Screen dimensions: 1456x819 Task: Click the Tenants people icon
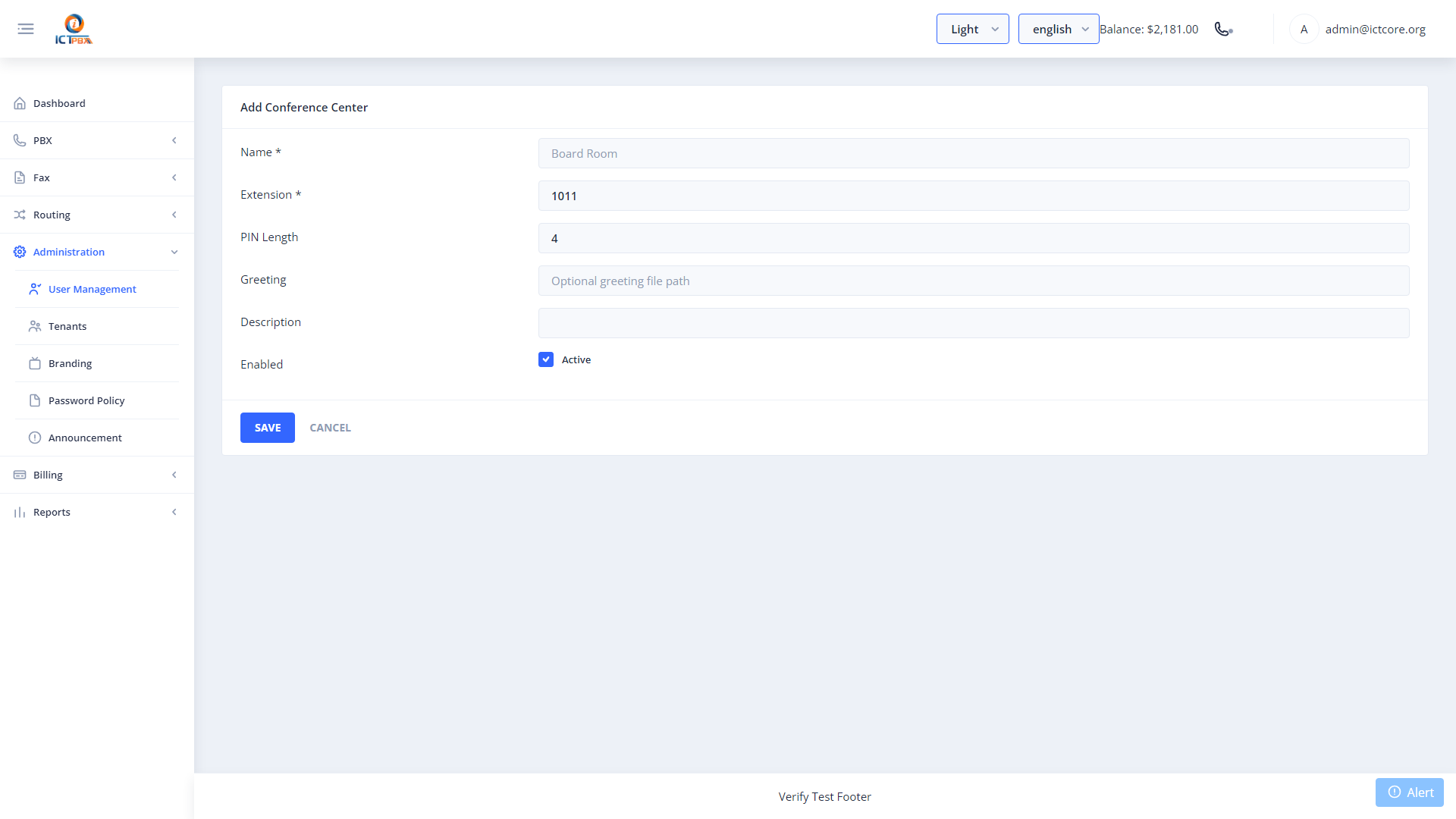pos(35,326)
